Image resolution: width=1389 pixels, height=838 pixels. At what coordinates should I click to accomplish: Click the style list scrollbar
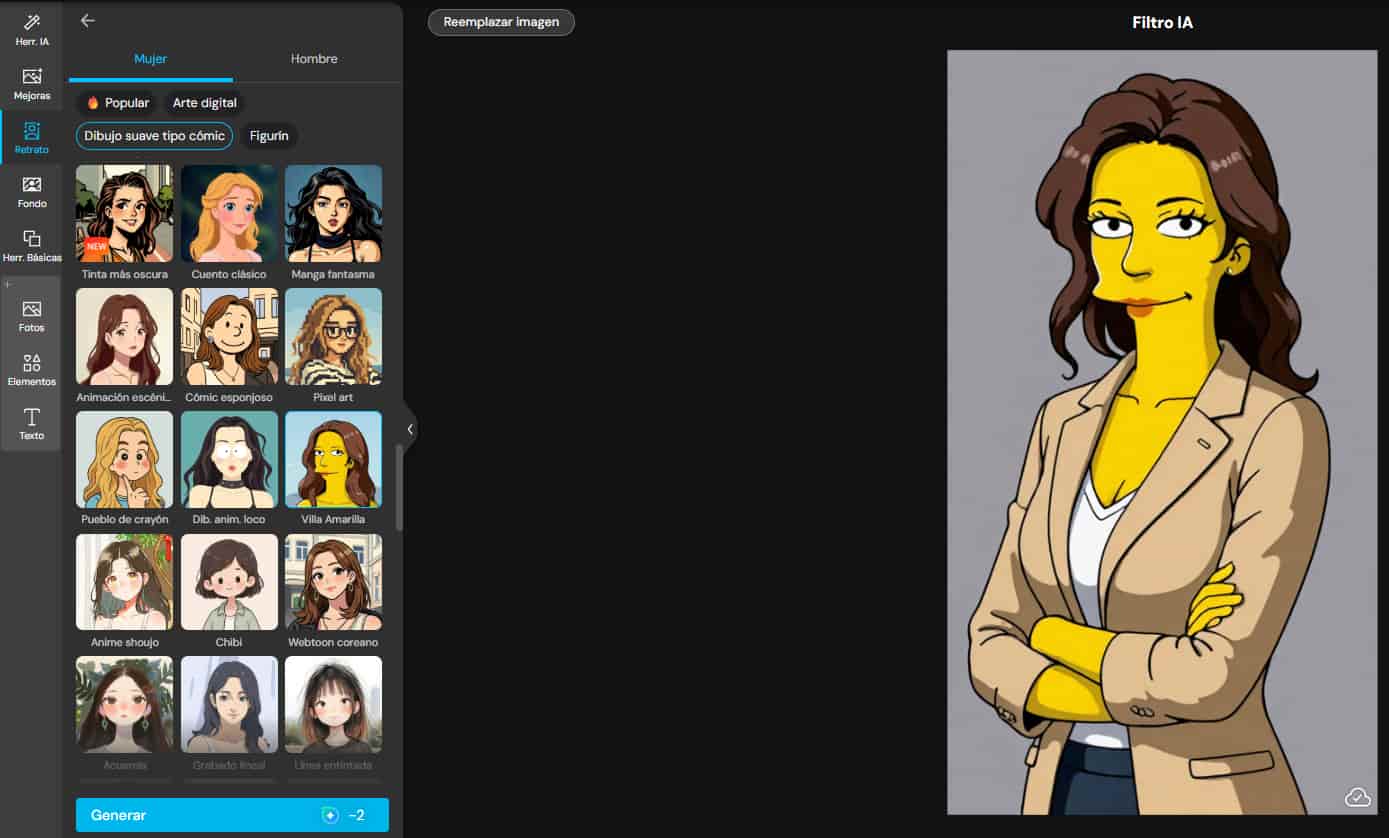399,487
